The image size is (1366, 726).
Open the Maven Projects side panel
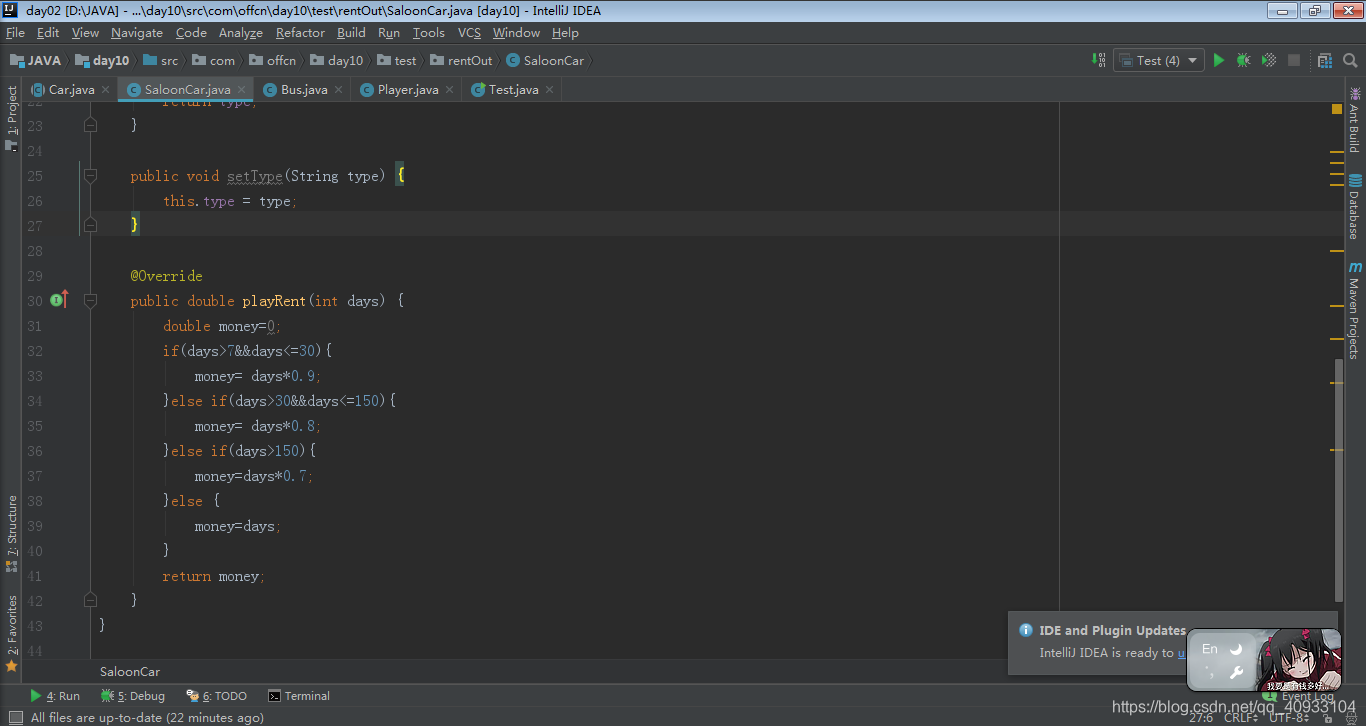(1355, 310)
